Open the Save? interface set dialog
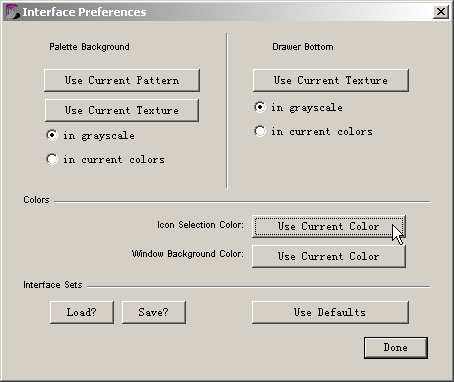The height and width of the screenshot is (382, 454). click(154, 312)
